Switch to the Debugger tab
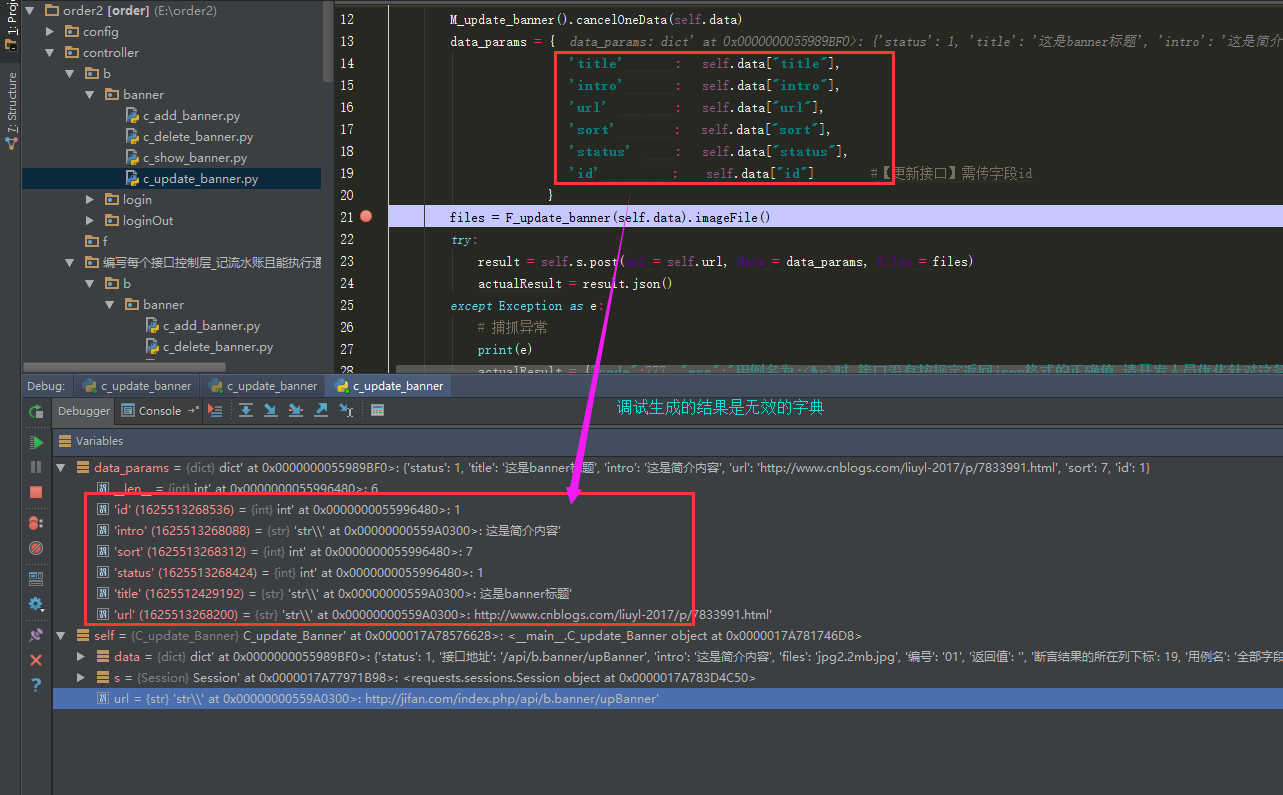 point(84,410)
